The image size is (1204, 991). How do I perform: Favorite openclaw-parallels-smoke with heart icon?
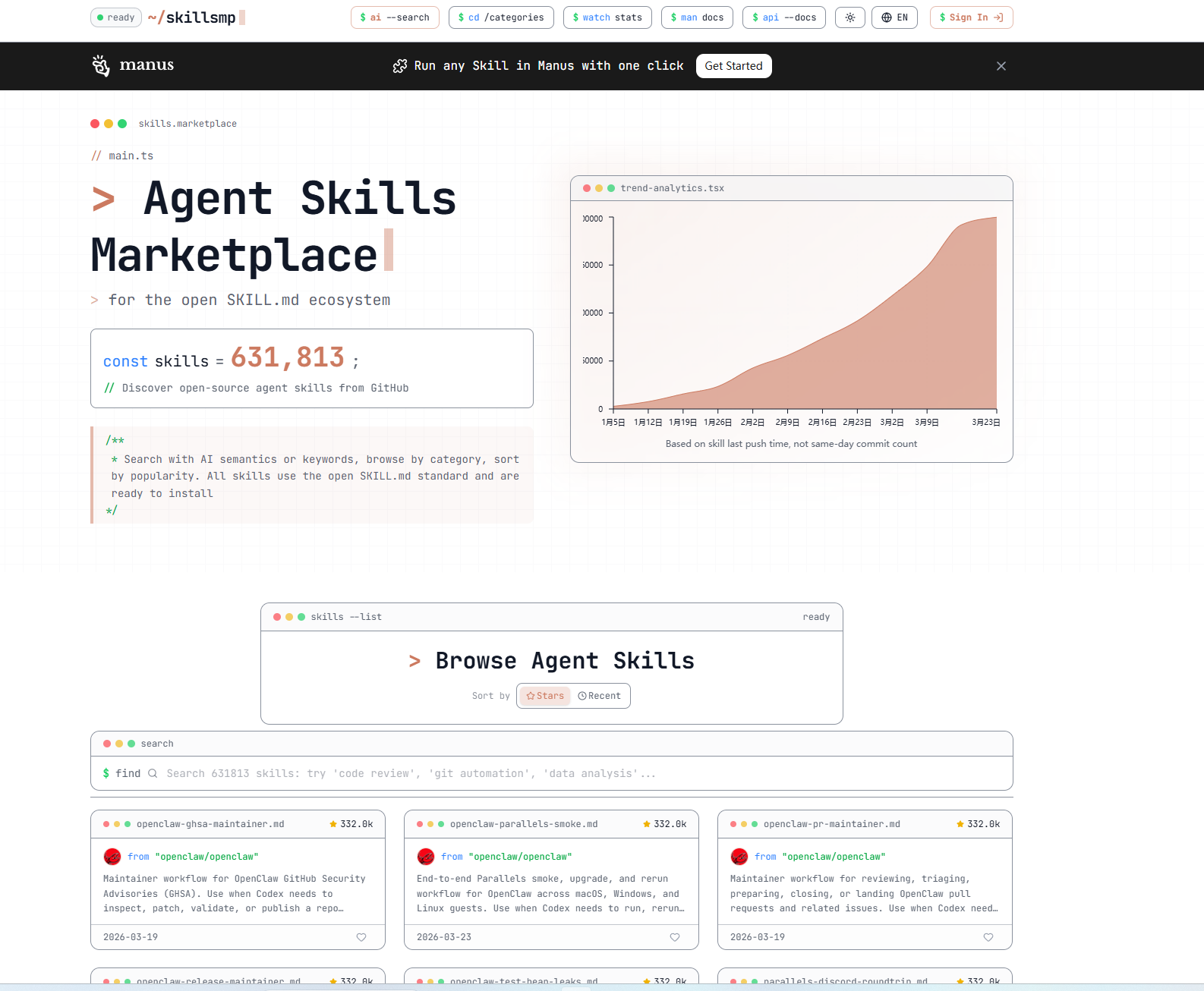[675, 937]
